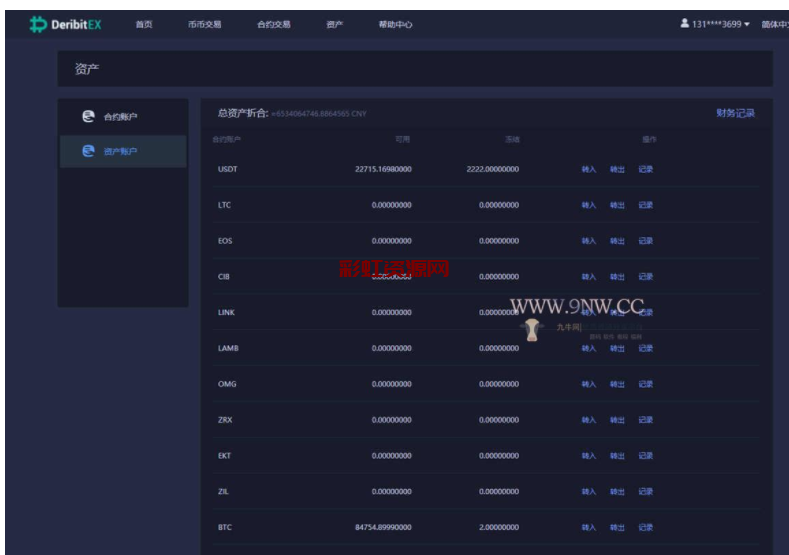Click 转入 for the USDT row
The width and height of the screenshot is (789, 555).
[589, 169]
